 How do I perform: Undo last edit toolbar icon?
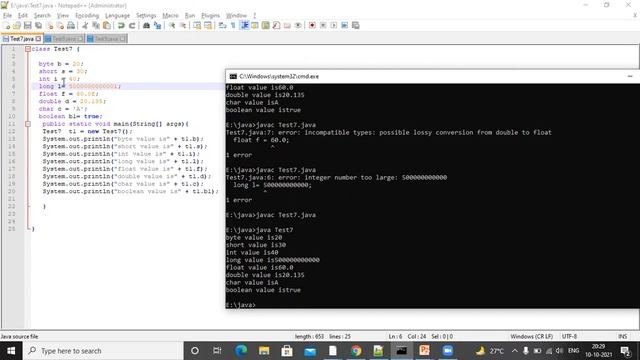click(121, 25)
